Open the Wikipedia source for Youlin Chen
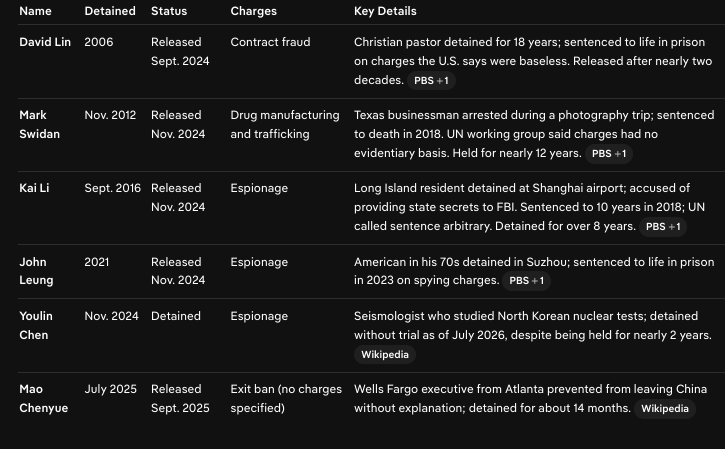 pyautogui.click(x=385, y=355)
